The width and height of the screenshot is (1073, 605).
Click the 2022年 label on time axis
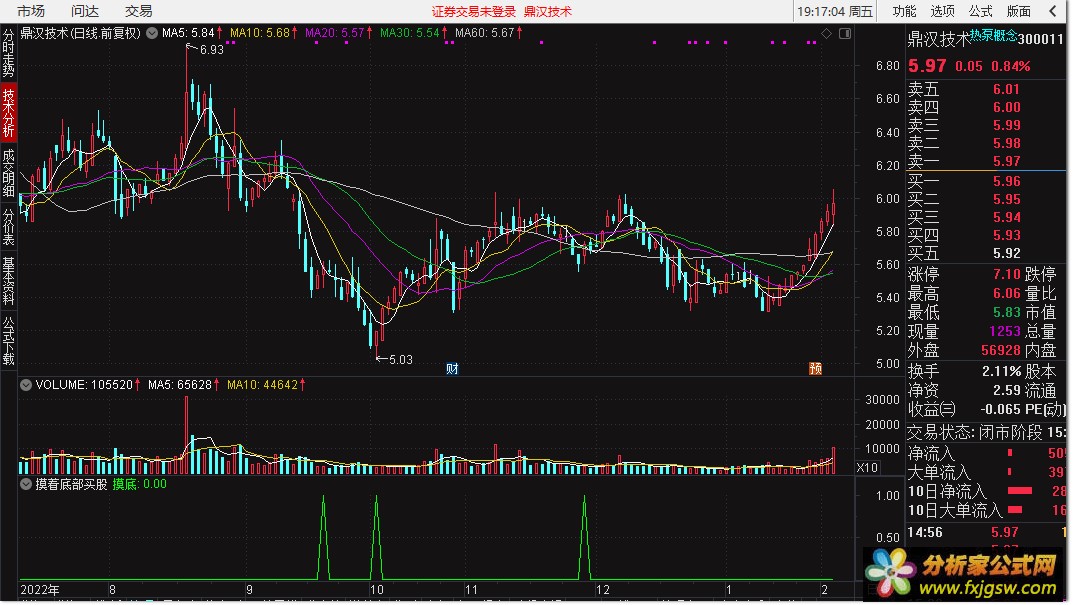40,590
